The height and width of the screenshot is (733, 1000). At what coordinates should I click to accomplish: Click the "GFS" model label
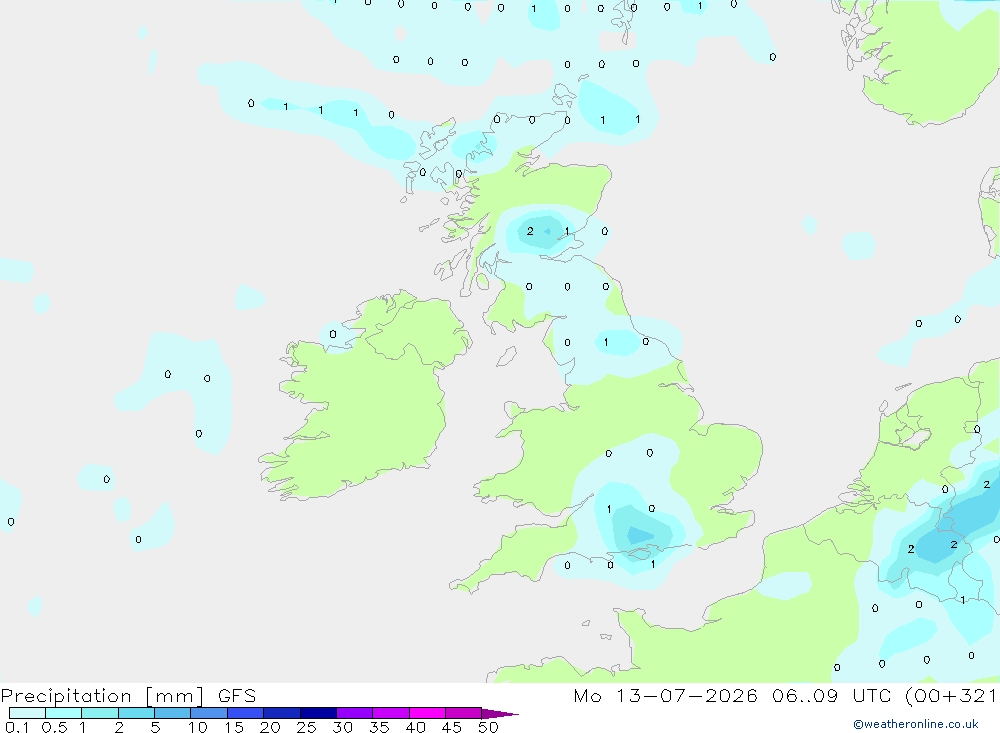pos(237,695)
